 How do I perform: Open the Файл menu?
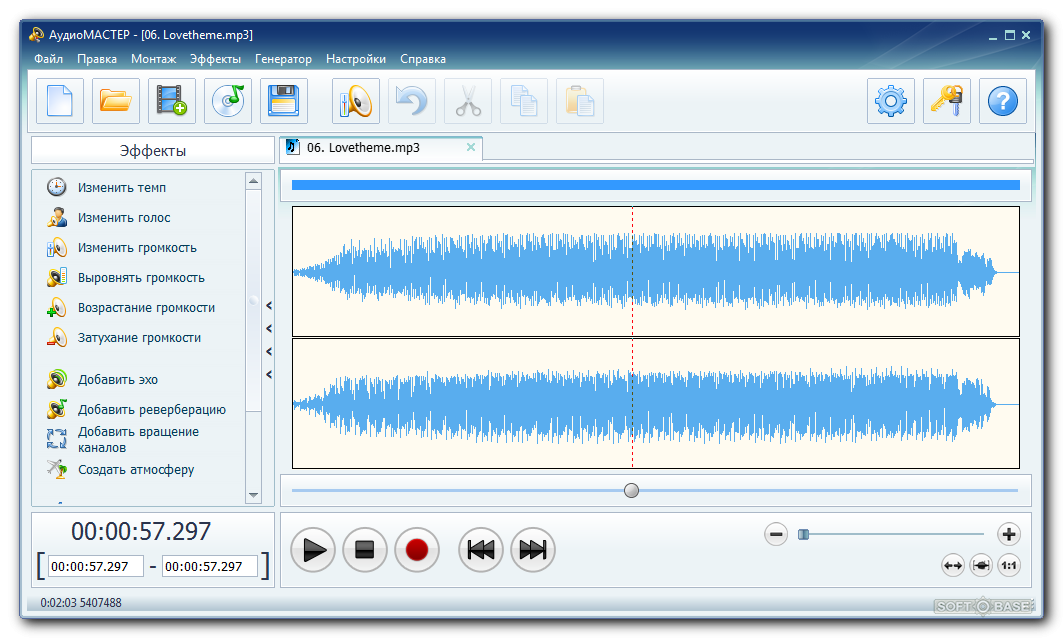tap(49, 59)
